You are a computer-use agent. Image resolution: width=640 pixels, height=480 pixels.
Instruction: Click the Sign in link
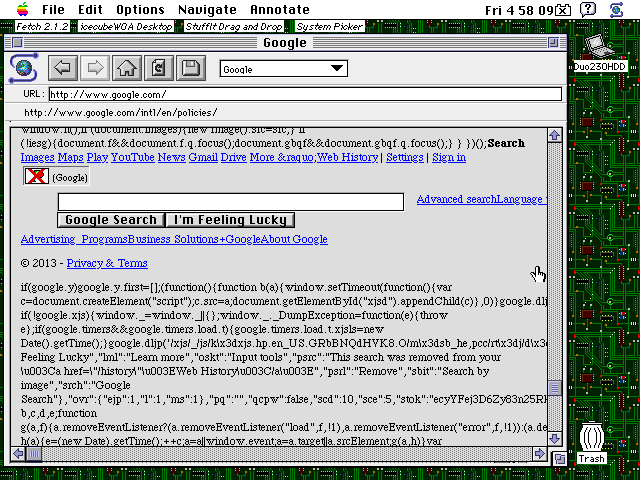(x=449, y=158)
